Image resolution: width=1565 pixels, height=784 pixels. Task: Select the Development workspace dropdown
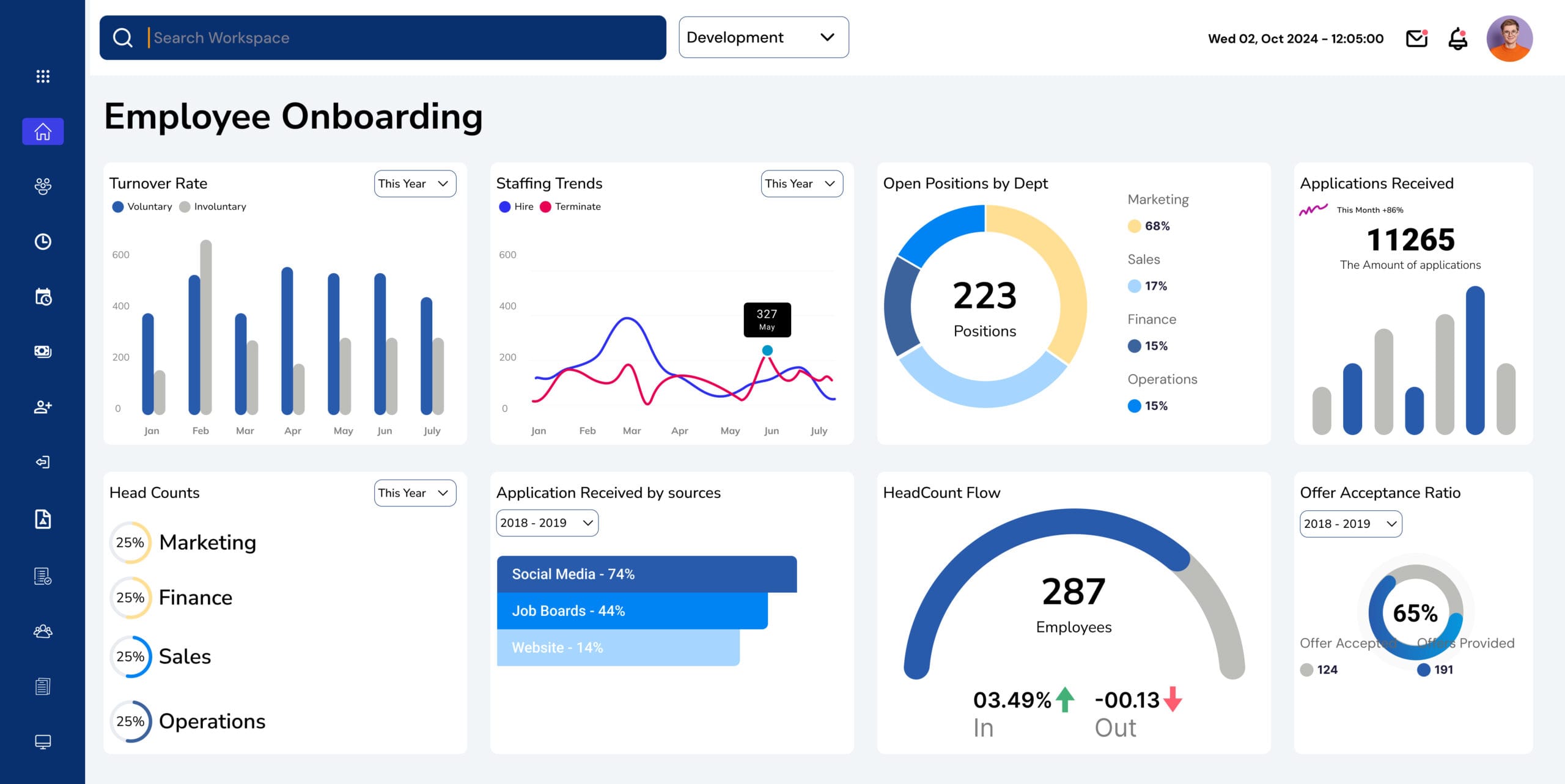point(762,37)
